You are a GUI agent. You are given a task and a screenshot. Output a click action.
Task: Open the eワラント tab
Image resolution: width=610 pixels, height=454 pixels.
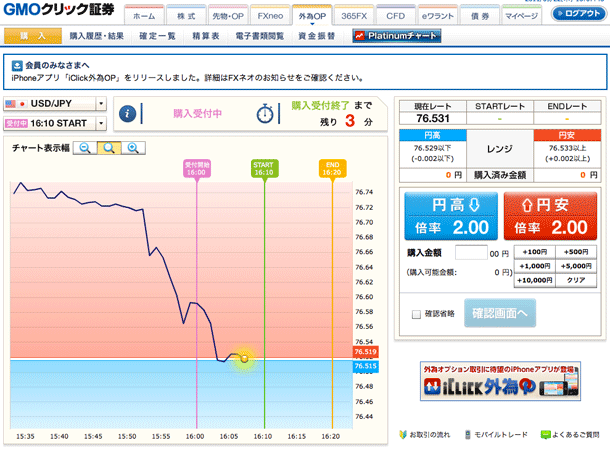(438, 16)
